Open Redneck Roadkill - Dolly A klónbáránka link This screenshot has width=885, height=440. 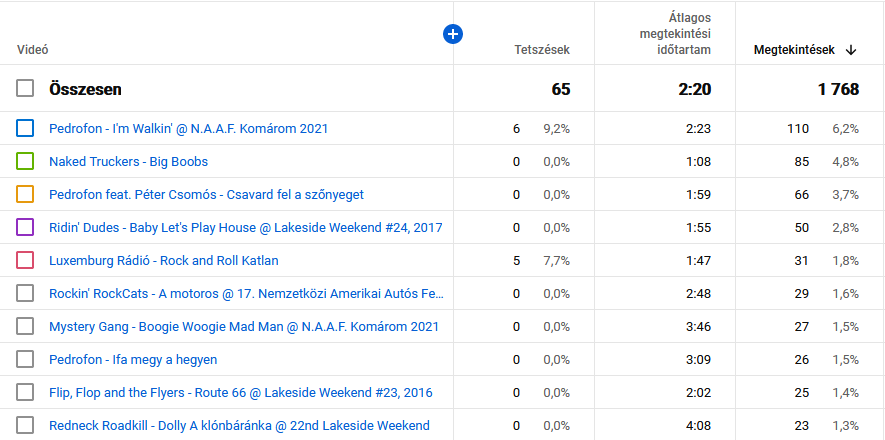pyautogui.click(x=239, y=425)
